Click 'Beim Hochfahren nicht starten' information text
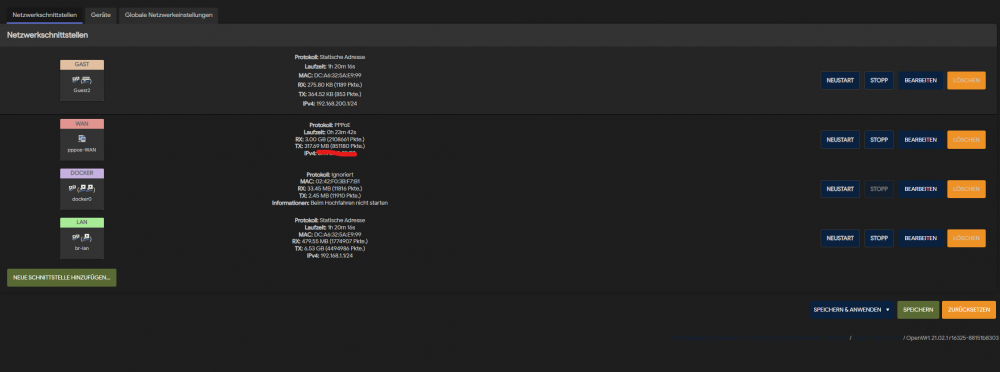The image size is (1000, 372). click(349, 203)
